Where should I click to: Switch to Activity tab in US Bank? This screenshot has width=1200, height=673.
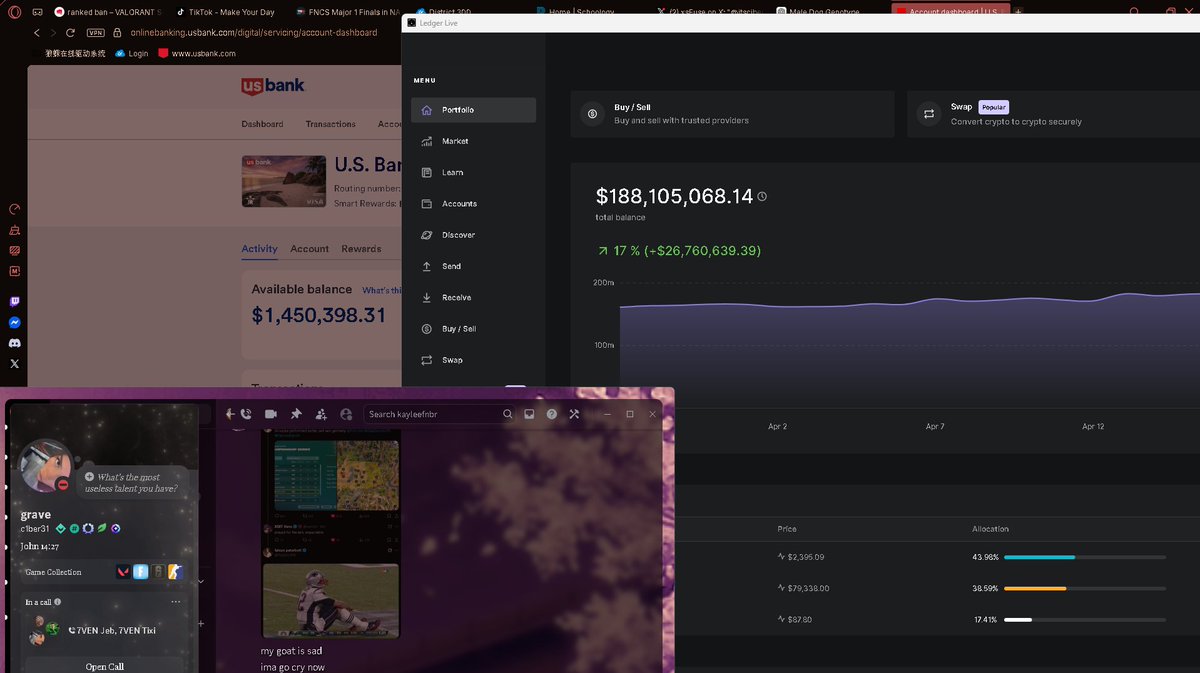coord(259,249)
